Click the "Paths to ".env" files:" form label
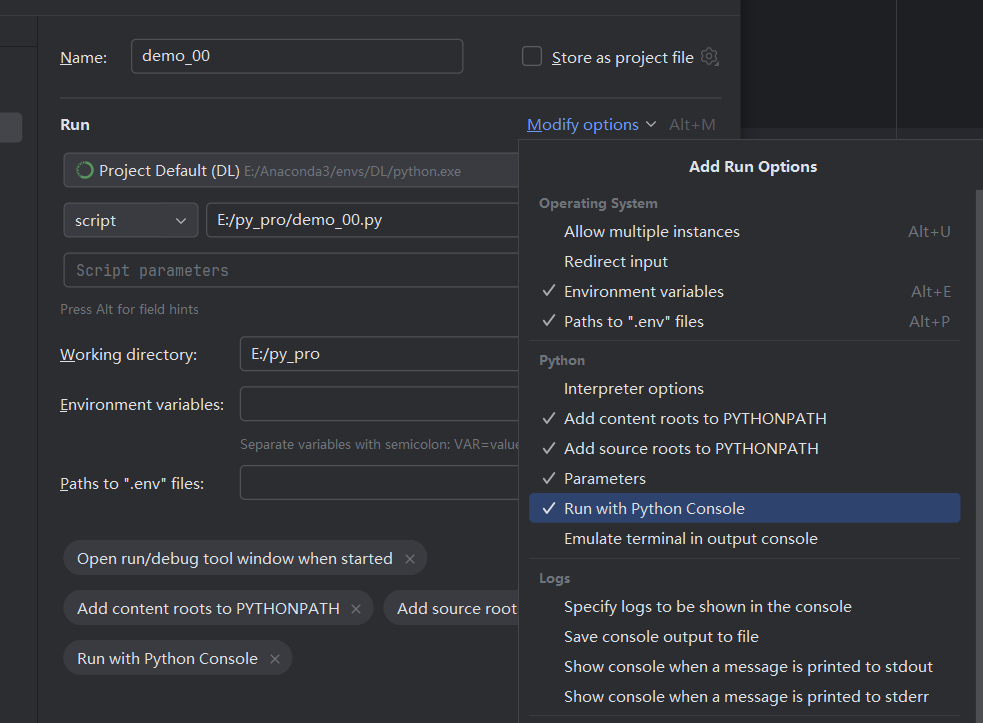 tap(132, 484)
